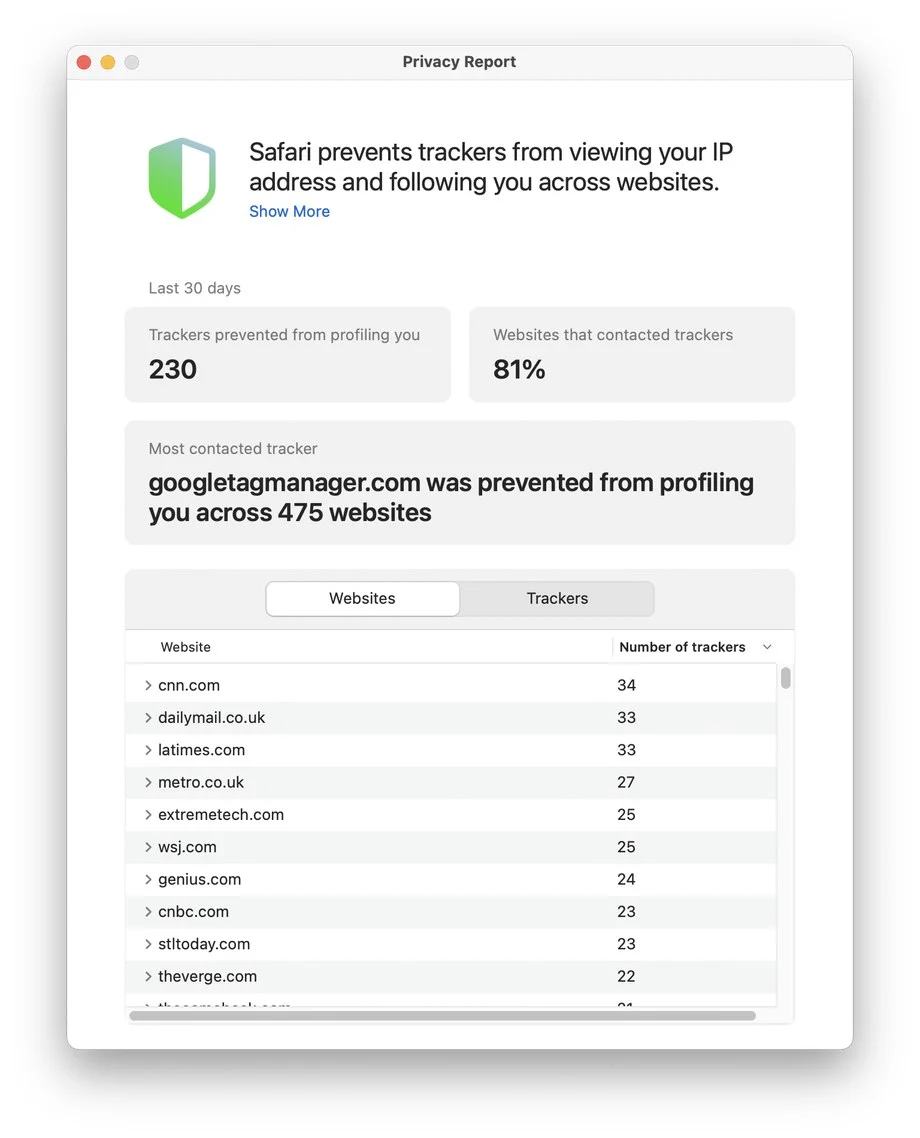This screenshot has width=920, height=1138.
Task: Expand the latimes.com tracker list
Action: pyautogui.click(x=148, y=750)
